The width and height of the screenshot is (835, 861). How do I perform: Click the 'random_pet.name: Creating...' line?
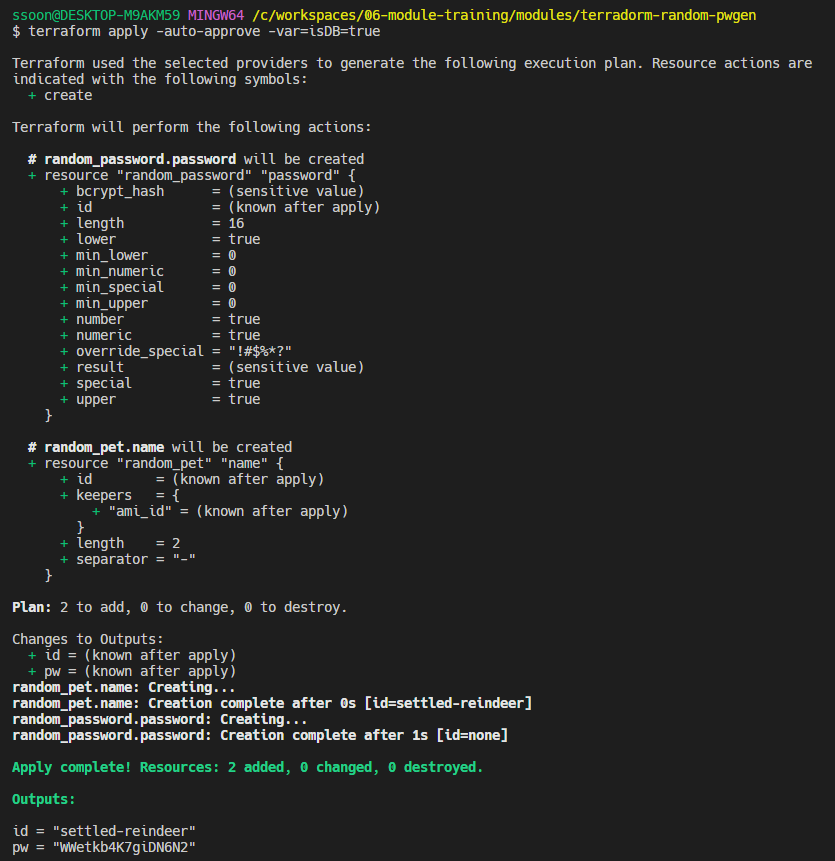pyautogui.click(x=124, y=687)
